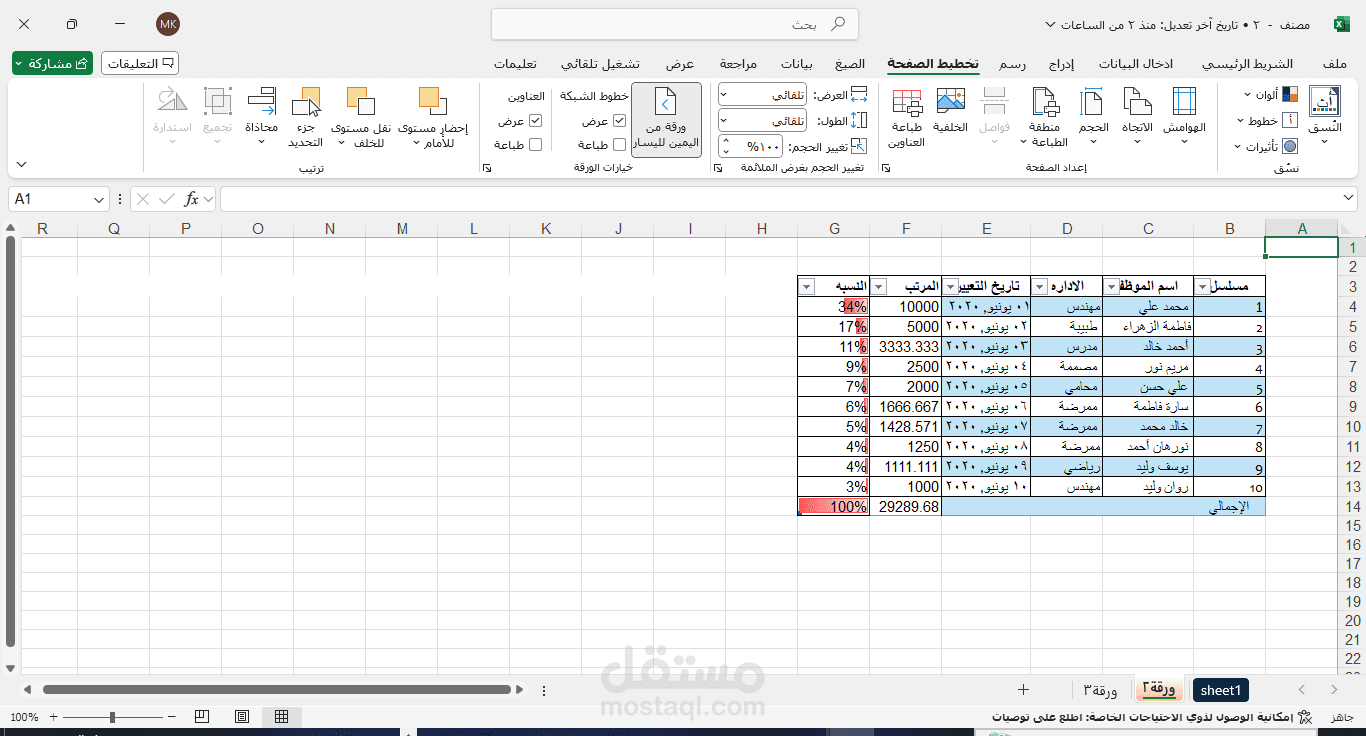The image size is (1366, 736).
Task: Switch to Normal view in status bar
Action: click(282, 717)
